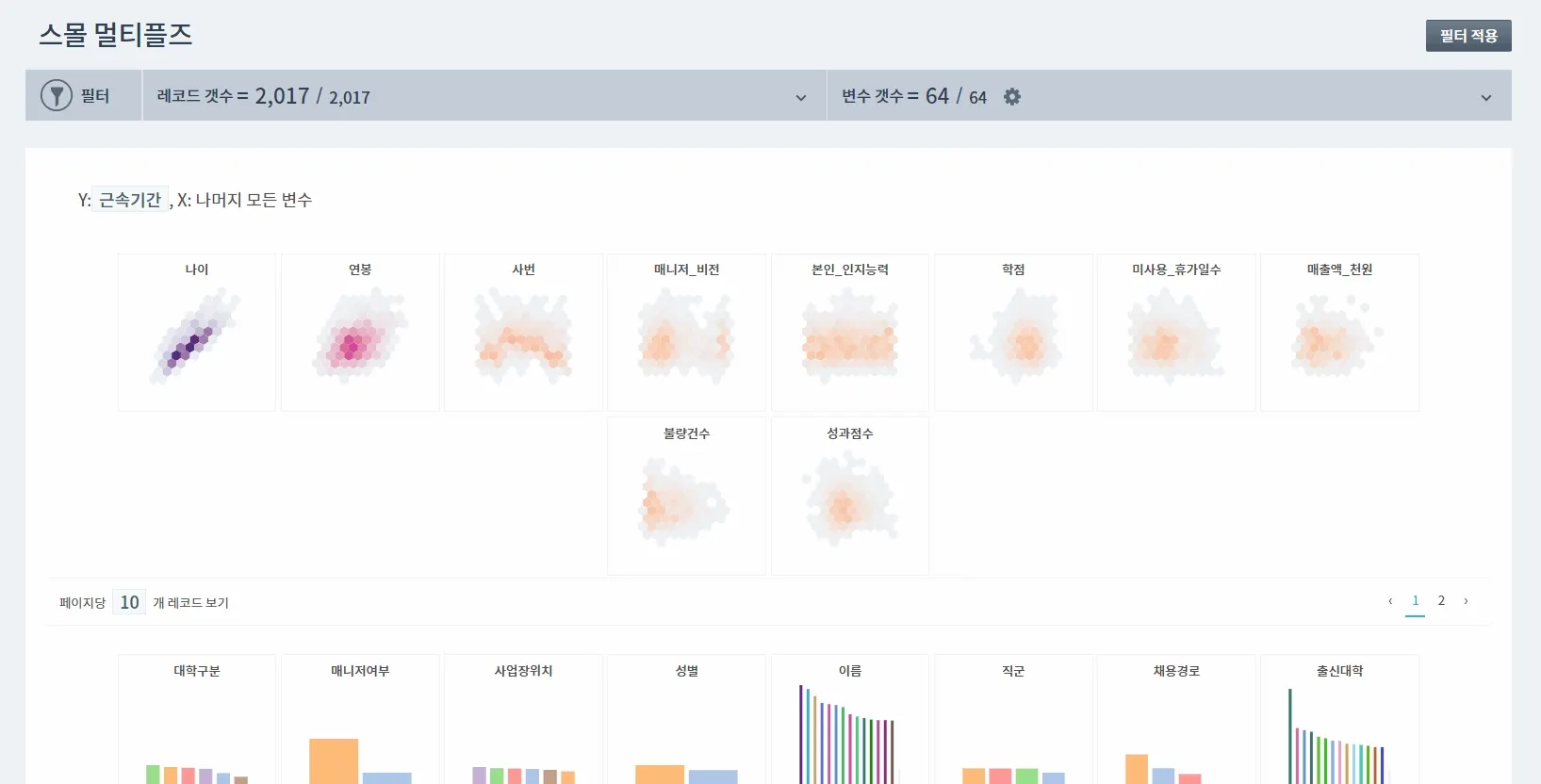Open the 나이 hexbin chart

[x=197, y=333]
